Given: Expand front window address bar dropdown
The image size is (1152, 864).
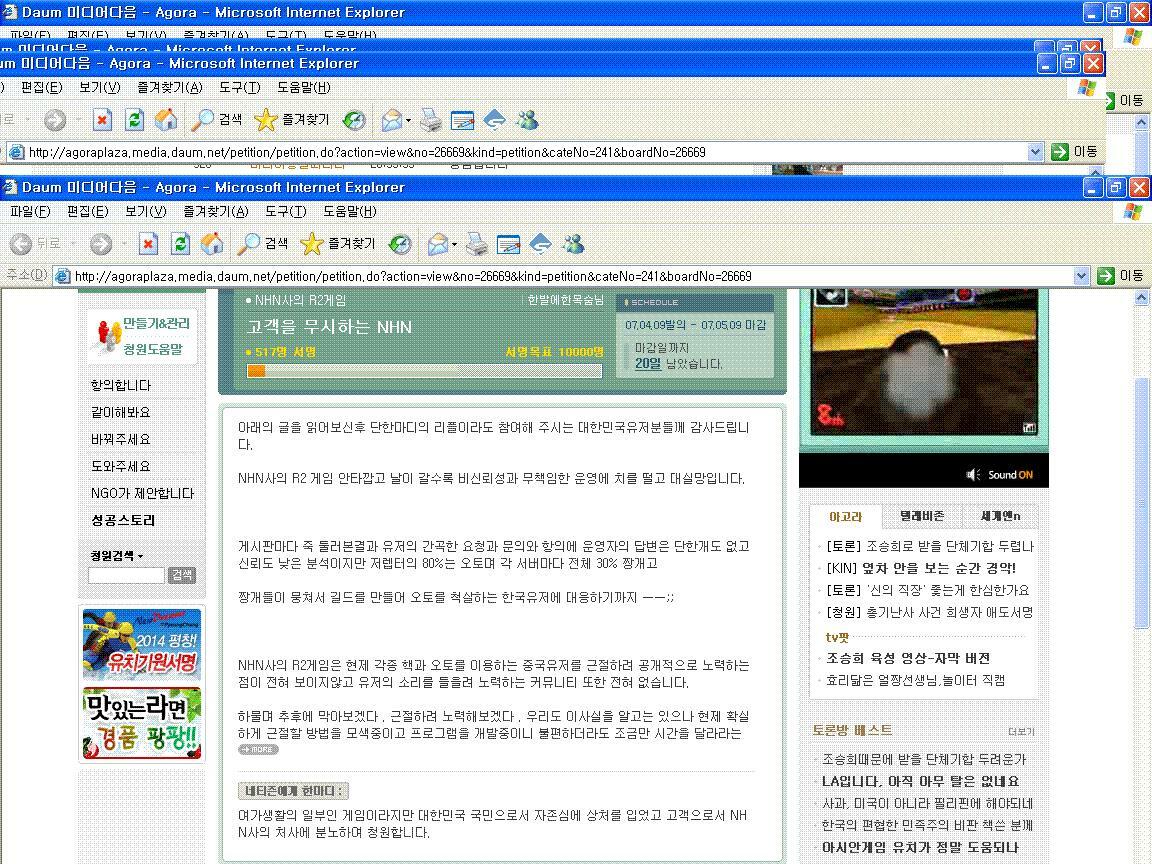Looking at the screenshot, I should coord(1081,276).
